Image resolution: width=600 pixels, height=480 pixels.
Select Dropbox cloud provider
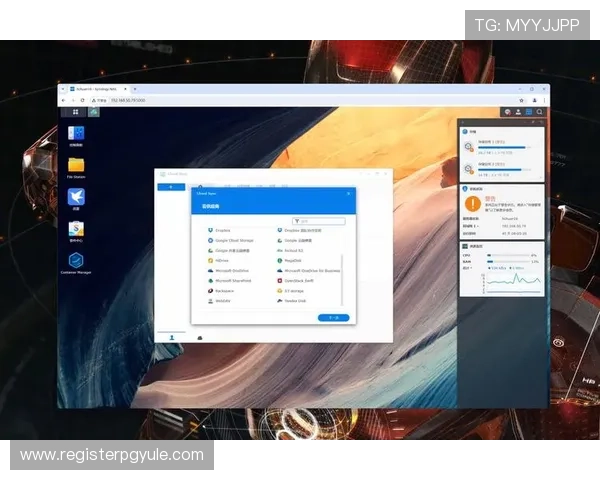pyautogui.click(x=219, y=230)
